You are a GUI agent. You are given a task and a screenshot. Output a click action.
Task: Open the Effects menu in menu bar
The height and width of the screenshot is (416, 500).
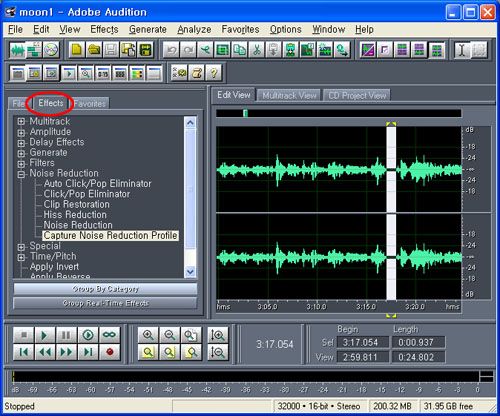104,29
